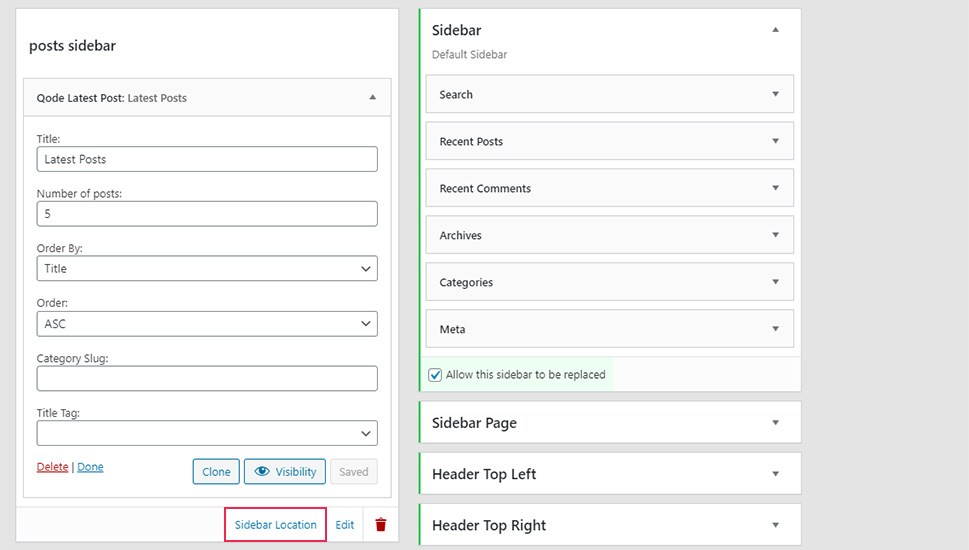Collapse the Qode Latest Post widget arrow
Viewport: 969px width, 550px height.
point(373,97)
